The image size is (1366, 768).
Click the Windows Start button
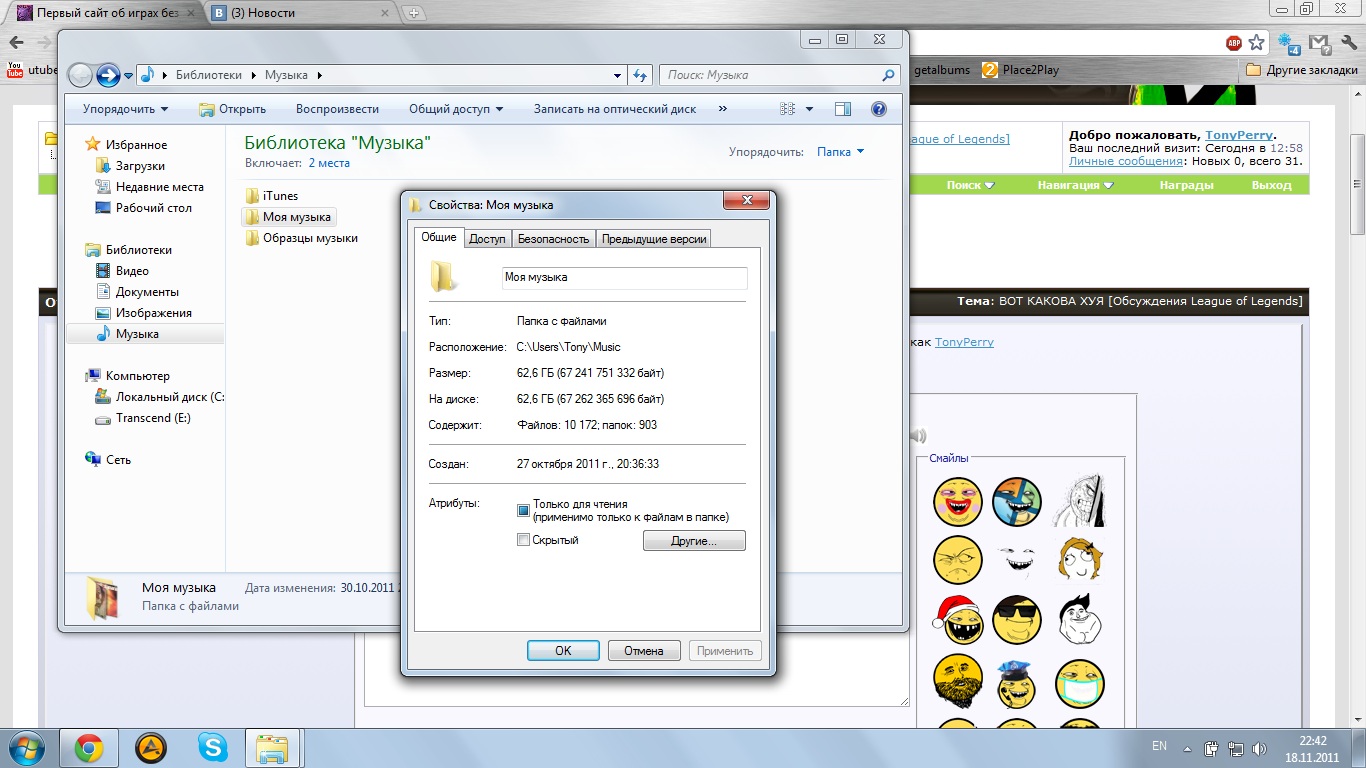pyautogui.click(x=26, y=747)
